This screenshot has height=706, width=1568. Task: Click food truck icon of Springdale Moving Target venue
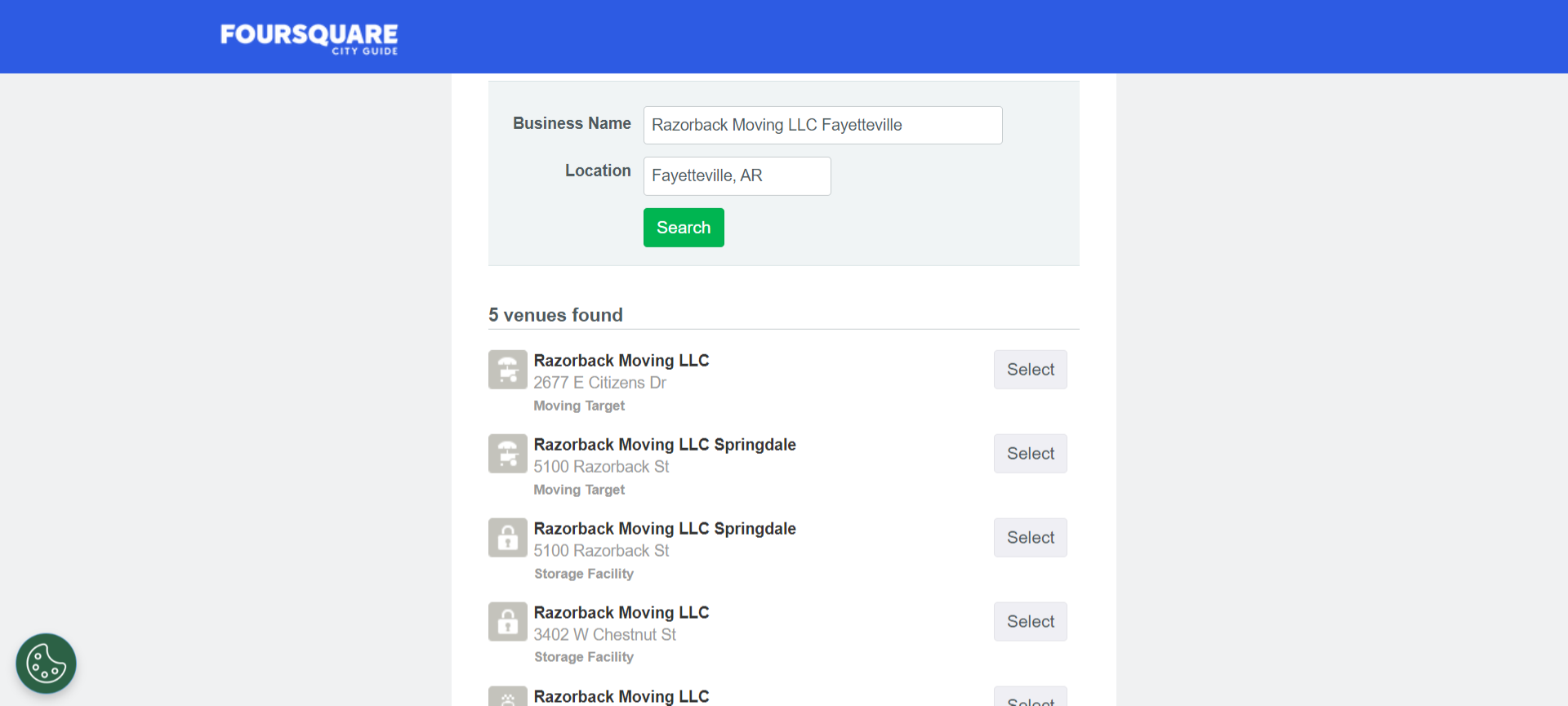click(508, 454)
